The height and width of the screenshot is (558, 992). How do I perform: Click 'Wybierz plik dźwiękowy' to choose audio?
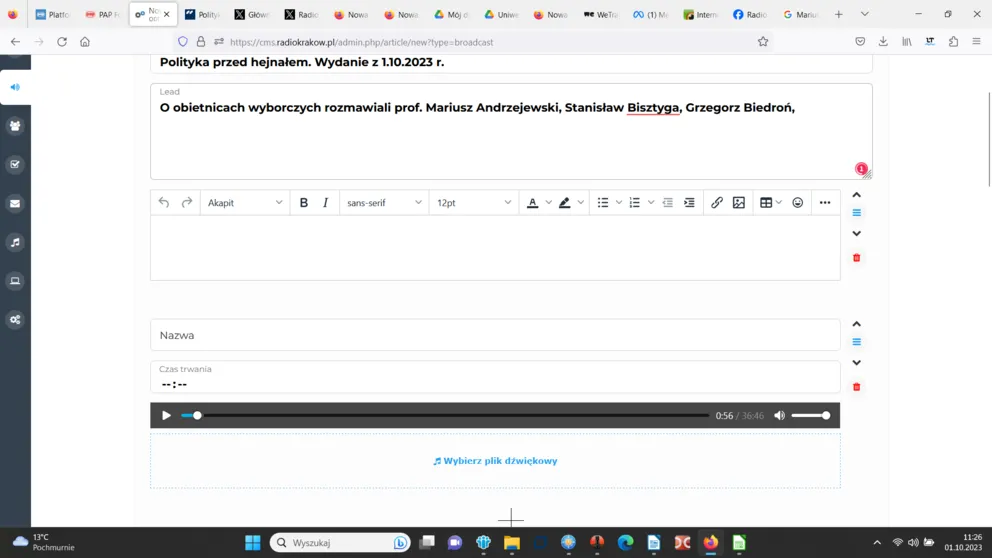click(x=495, y=461)
